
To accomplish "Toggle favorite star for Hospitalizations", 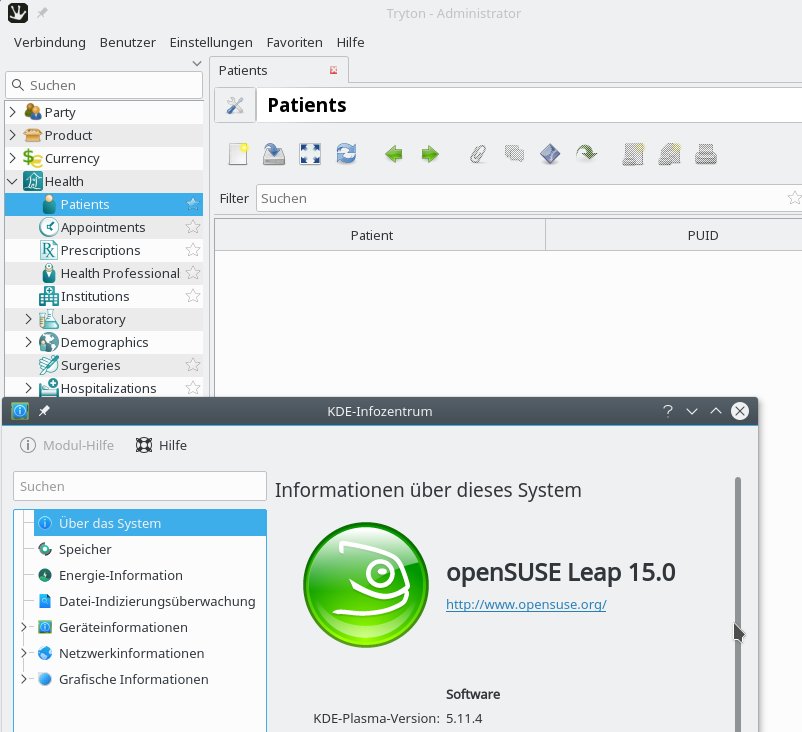I will point(192,388).
